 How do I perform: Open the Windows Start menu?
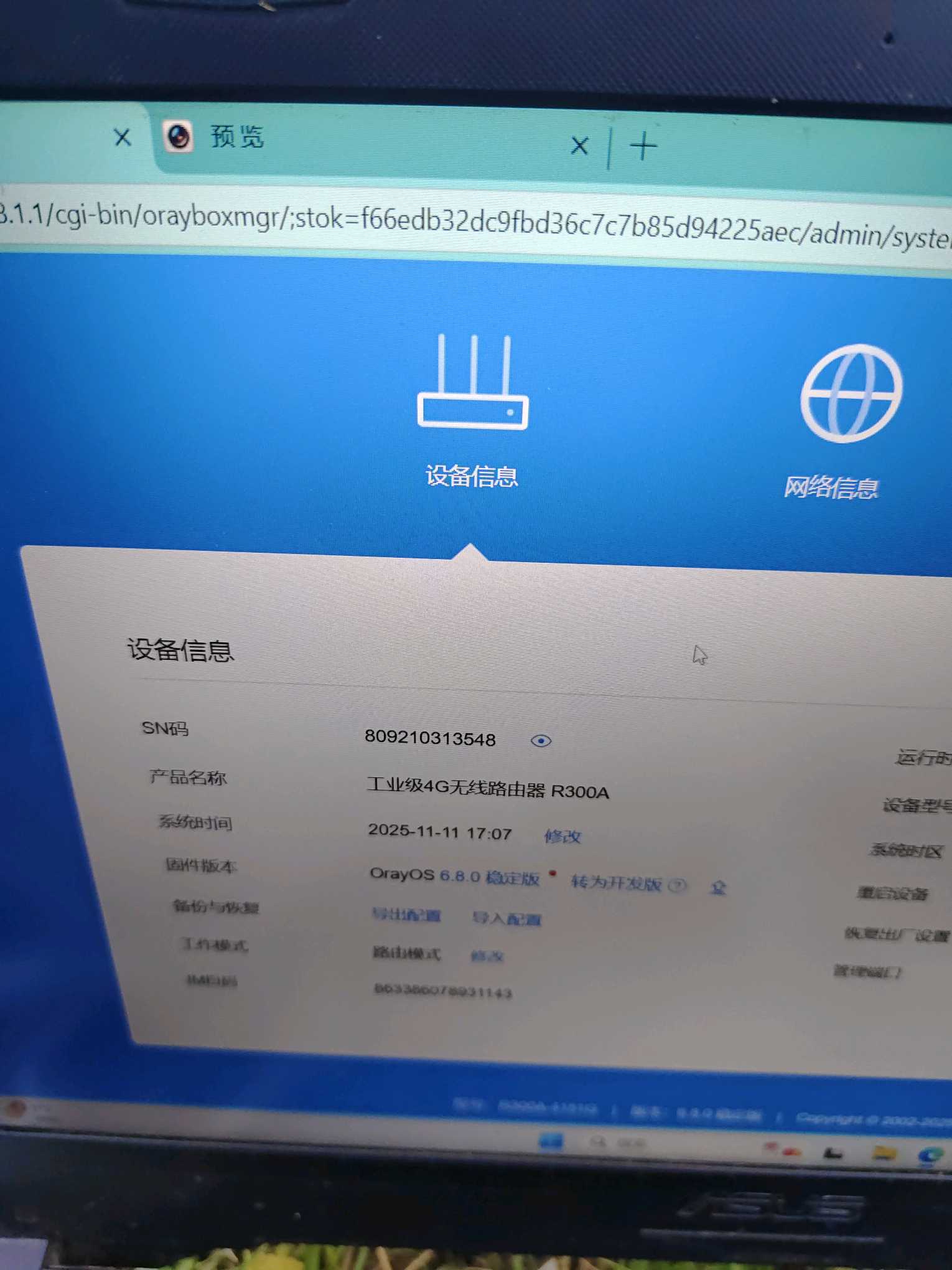(551, 1141)
